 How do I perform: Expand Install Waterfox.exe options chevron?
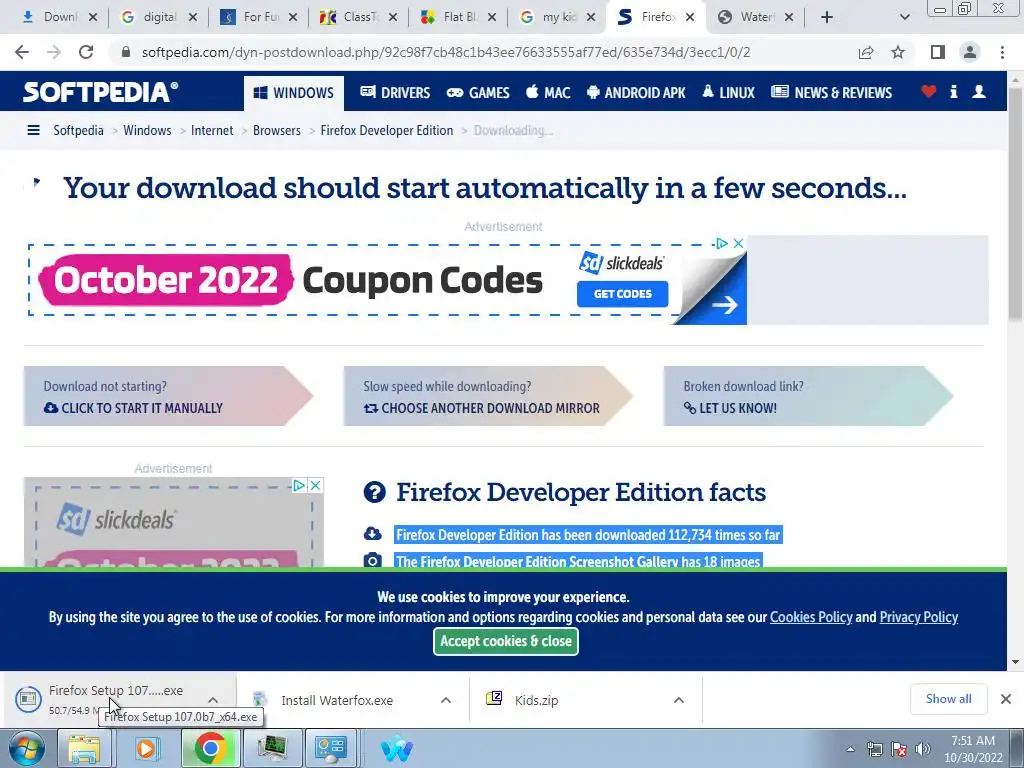(x=446, y=700)
